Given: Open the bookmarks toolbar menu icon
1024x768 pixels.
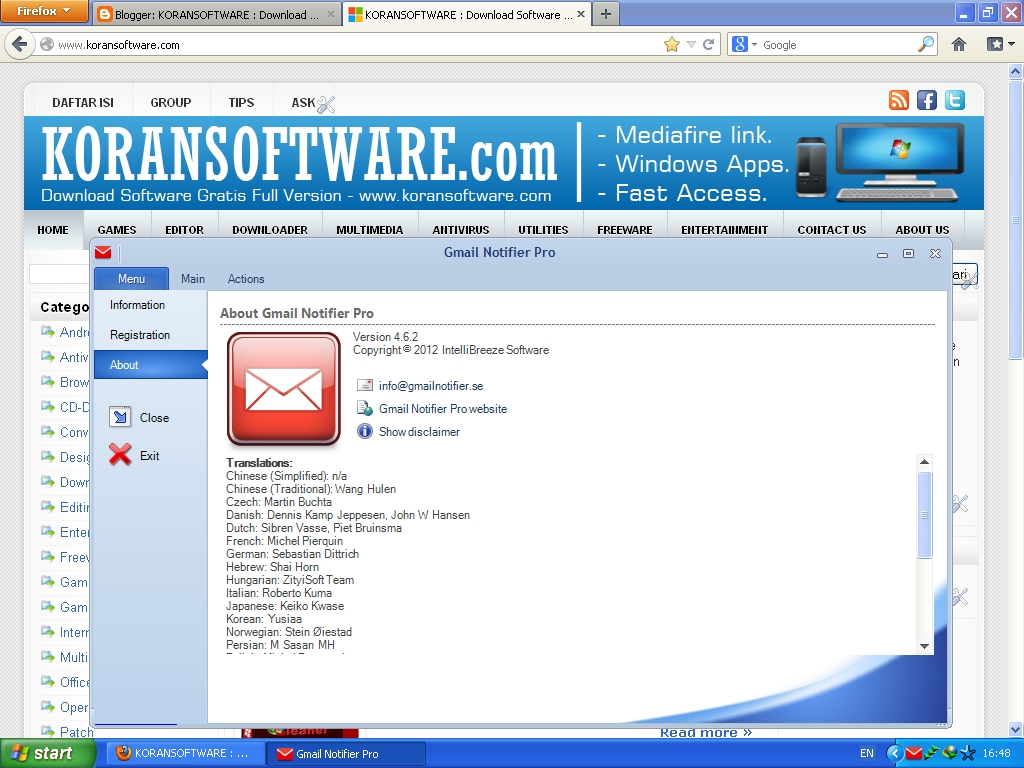Looking at the screenshot, I should click(x=1000, y=44).
